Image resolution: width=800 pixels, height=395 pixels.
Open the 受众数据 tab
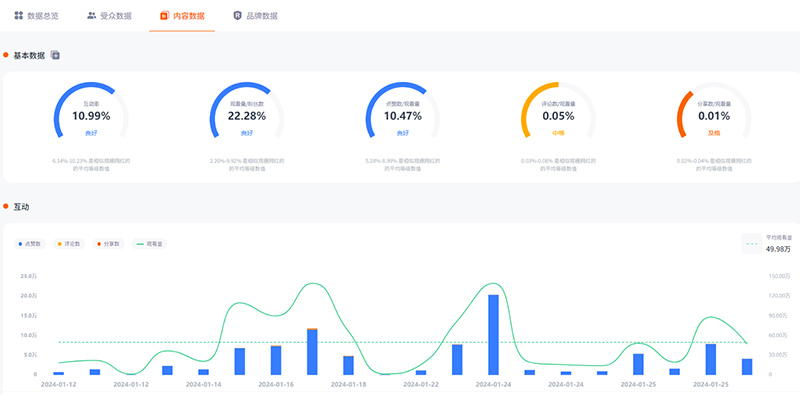[109, 16]
